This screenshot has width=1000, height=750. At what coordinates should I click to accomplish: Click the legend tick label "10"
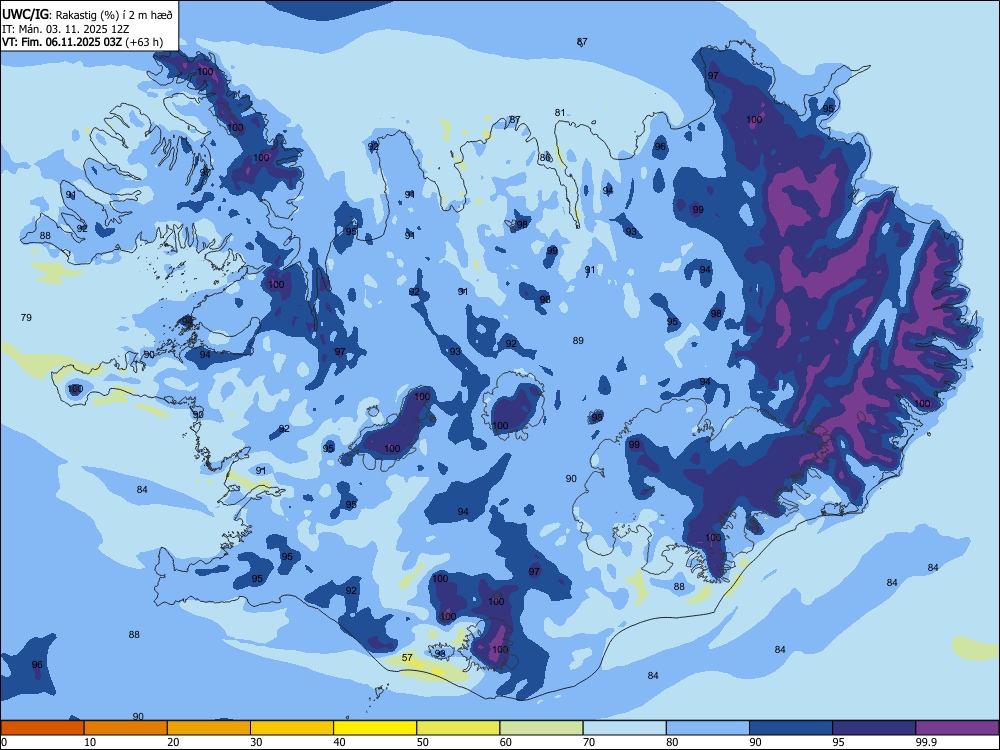point(90,742)
